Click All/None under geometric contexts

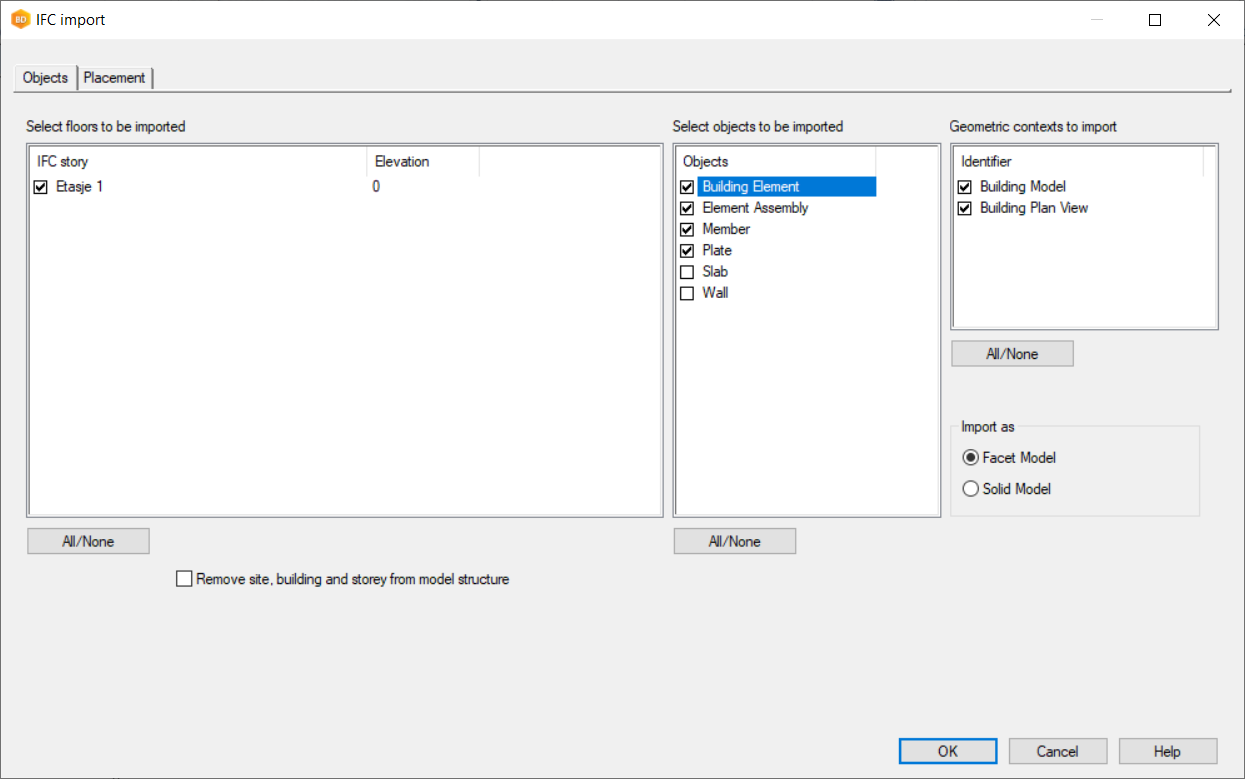(1012, 354)
